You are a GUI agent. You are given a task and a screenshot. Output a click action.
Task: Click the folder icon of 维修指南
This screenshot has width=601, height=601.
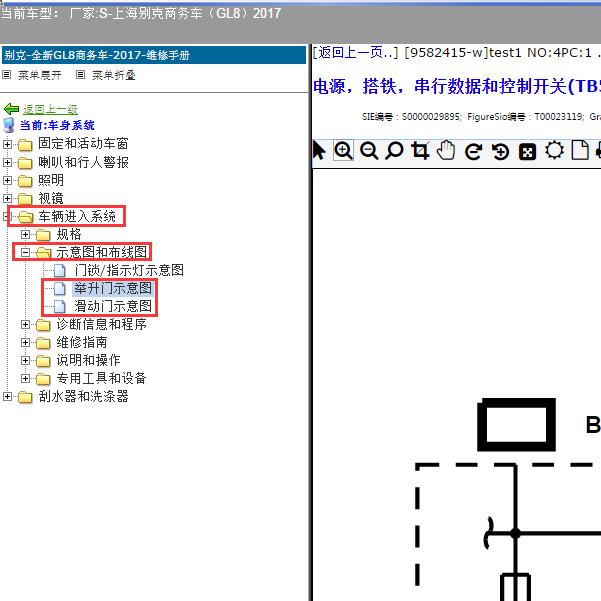[43, 343]
